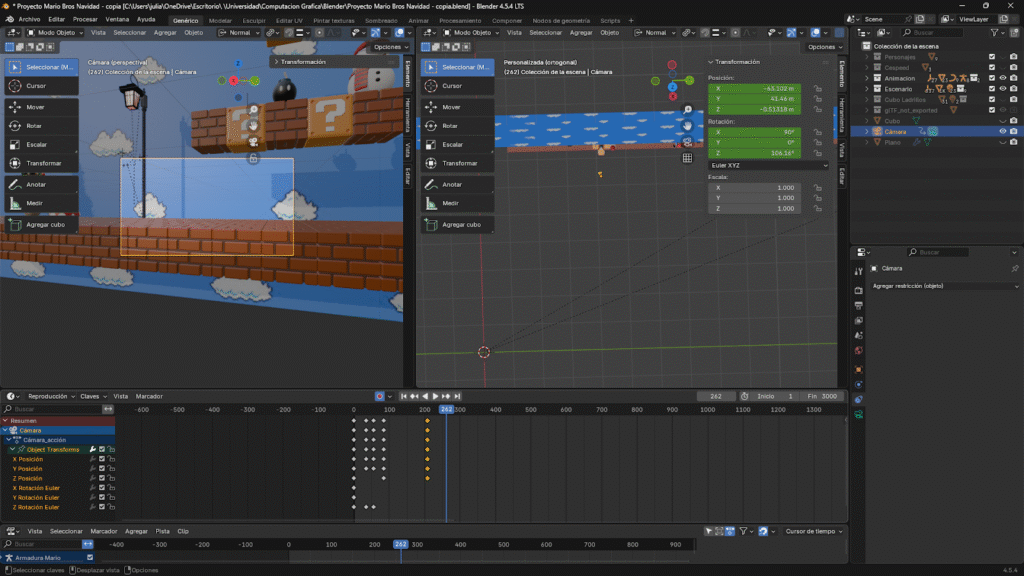Viewport: 1024px width, 576px height.
Task: Switch to the Animar workspace tab
Action: click(x=419, y=20)
